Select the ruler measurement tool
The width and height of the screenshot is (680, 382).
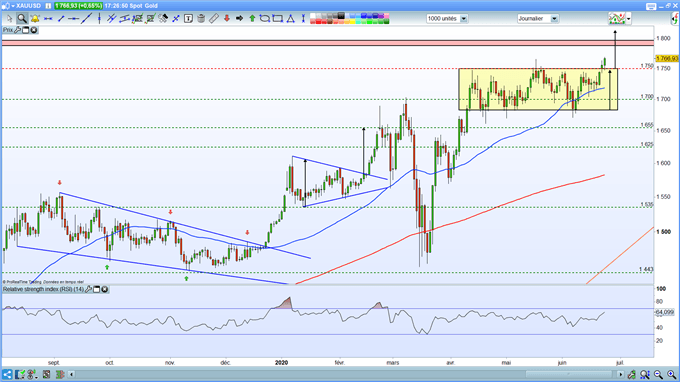(x=214, y=19)
